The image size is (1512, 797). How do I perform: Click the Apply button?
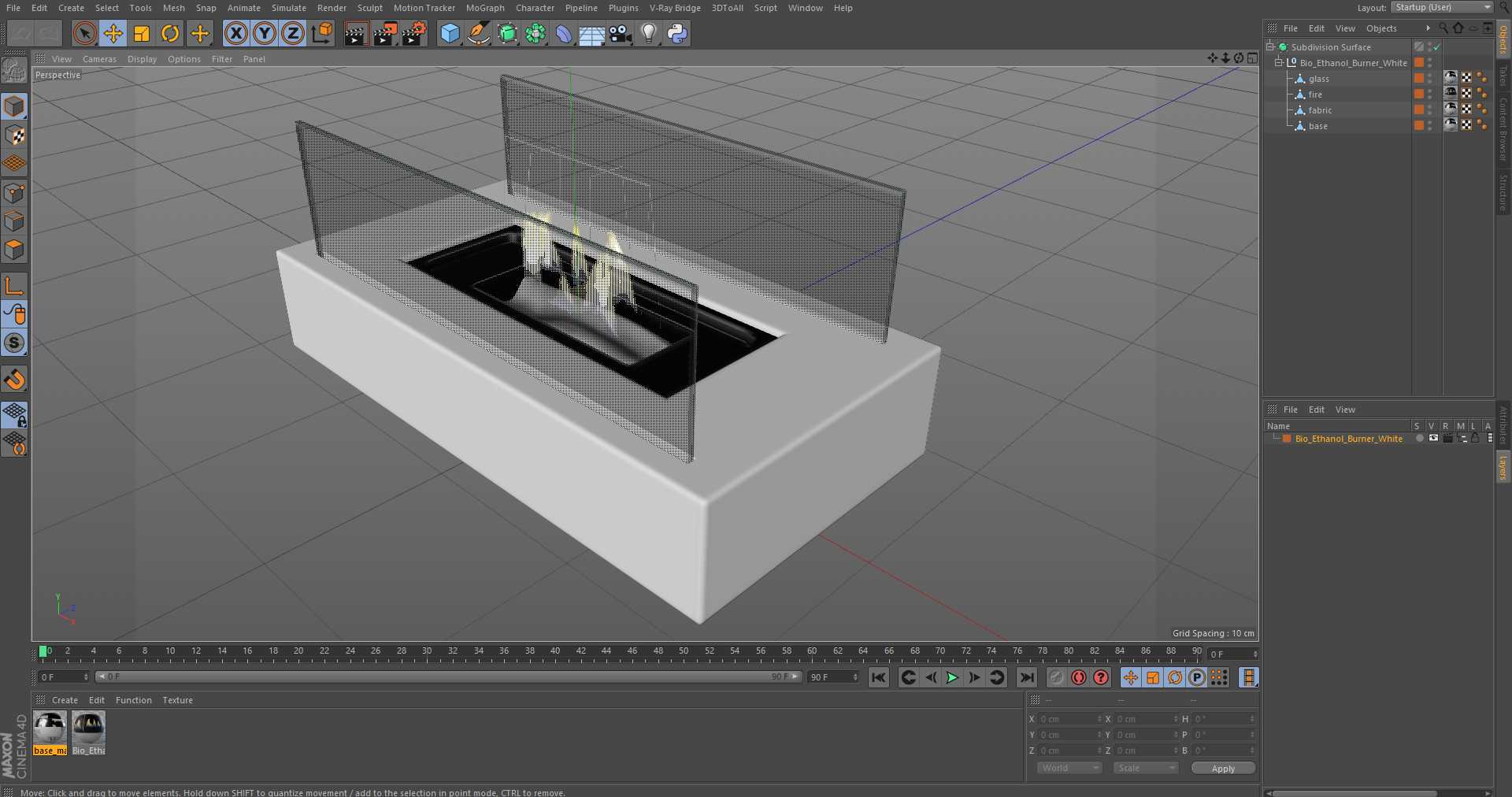1223,769
